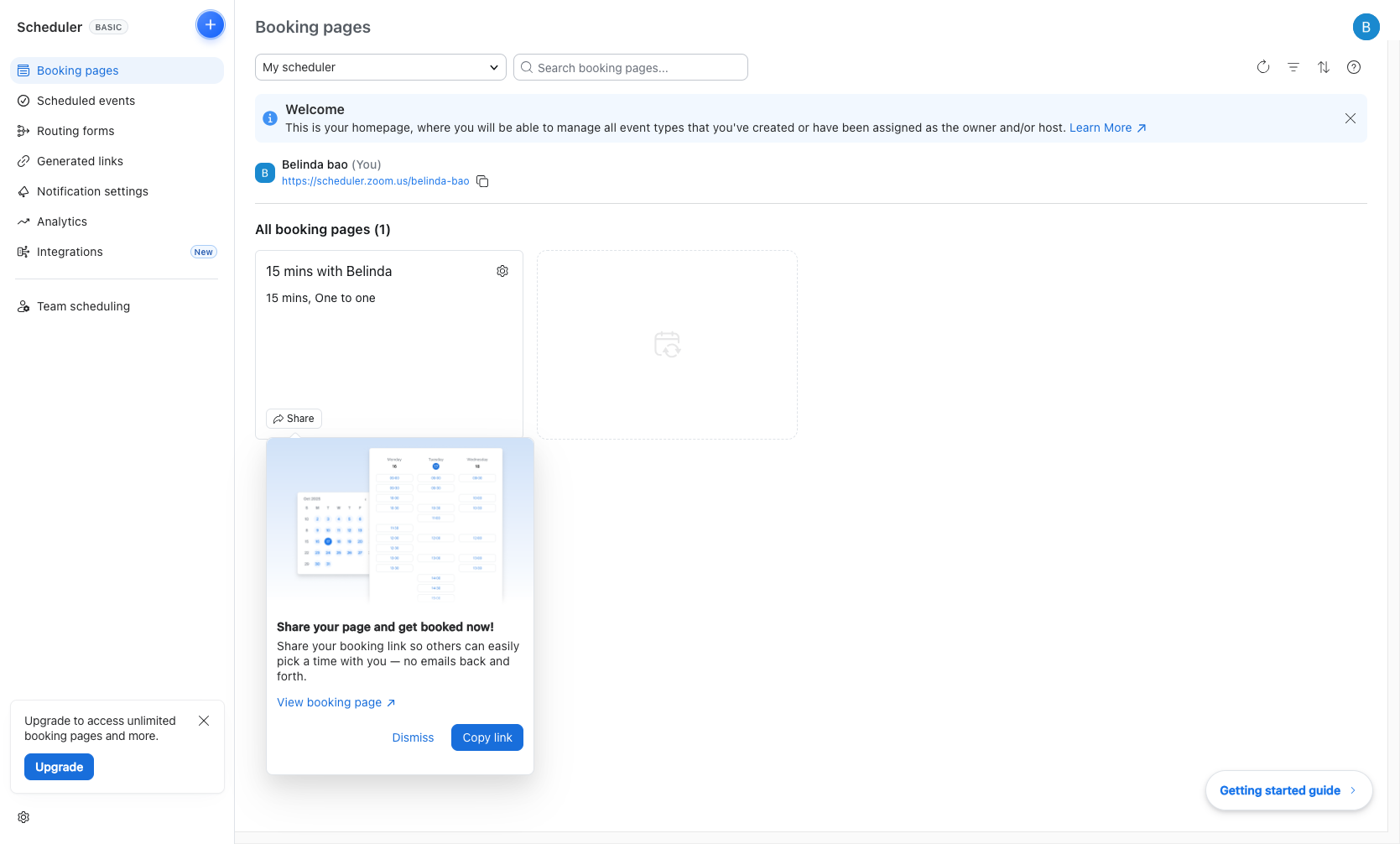Open the Learn More link

tap(1107, 128)
